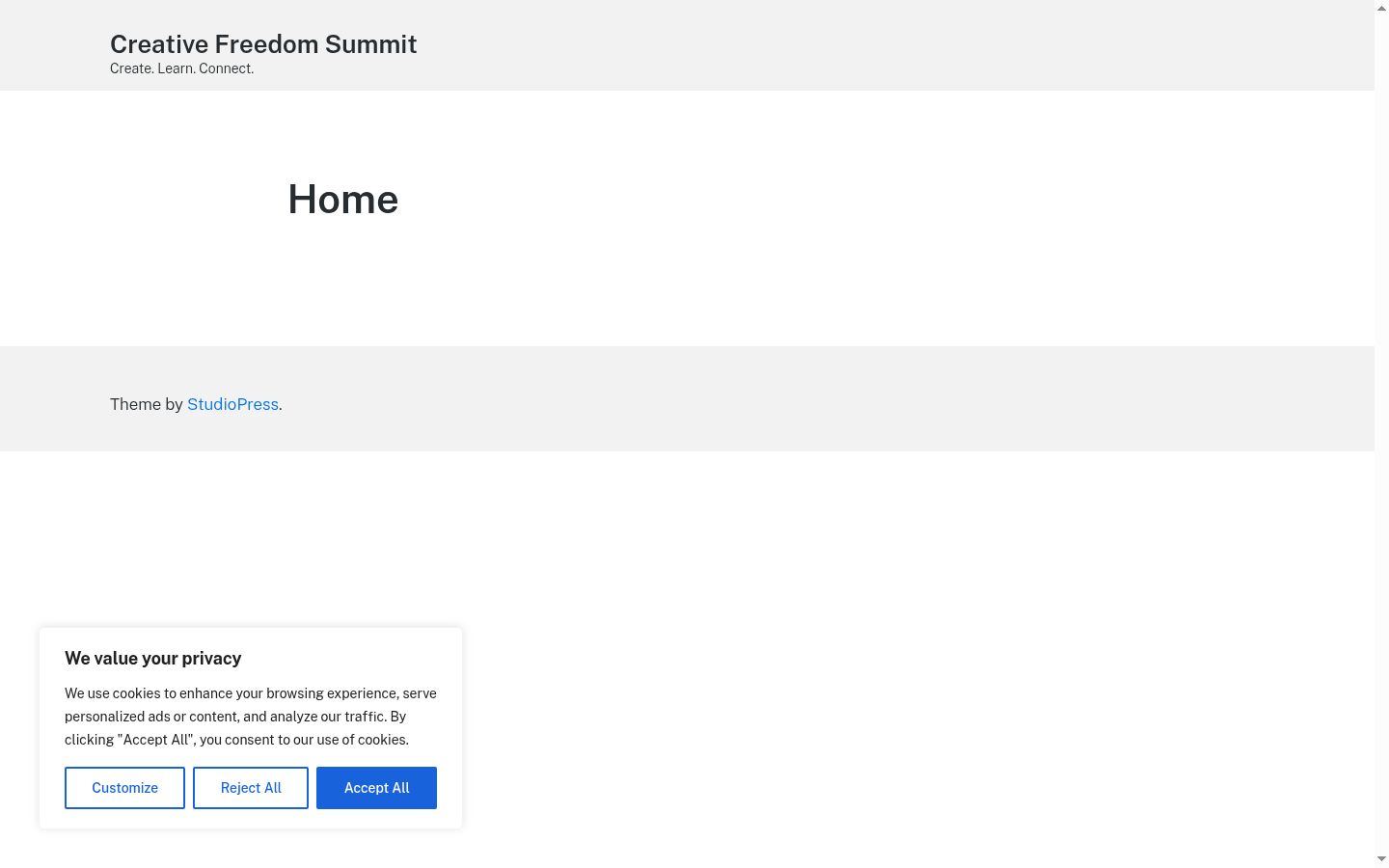Accept all cookies with Accept All
This screenshot has width=1389, height=868.
coord(376,788)
